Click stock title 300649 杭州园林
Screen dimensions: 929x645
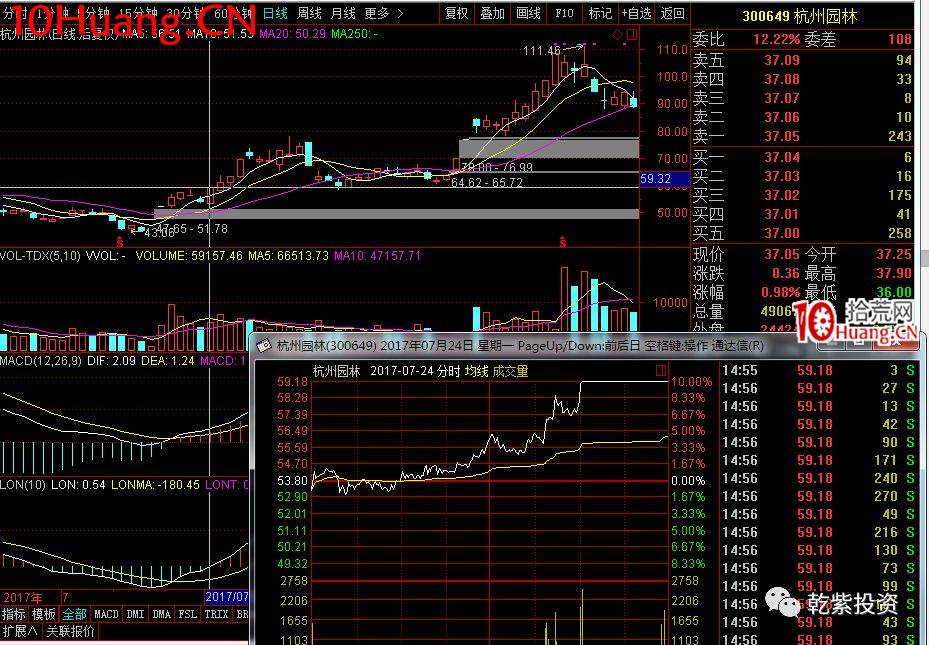pos(799,16)
